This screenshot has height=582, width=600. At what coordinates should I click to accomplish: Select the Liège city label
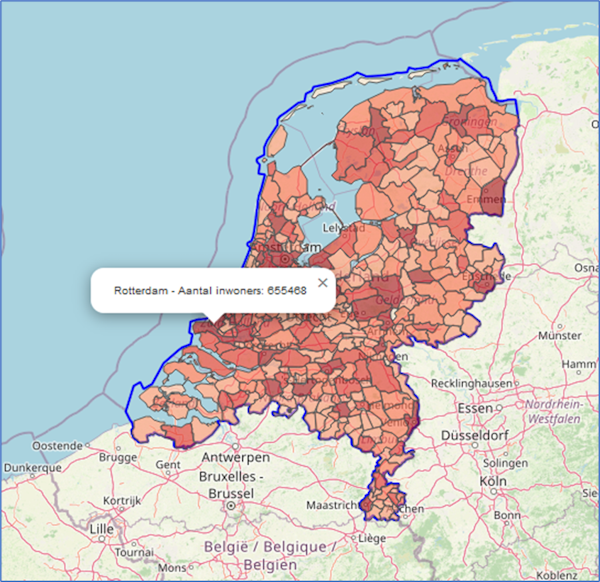tap(372, 538)
